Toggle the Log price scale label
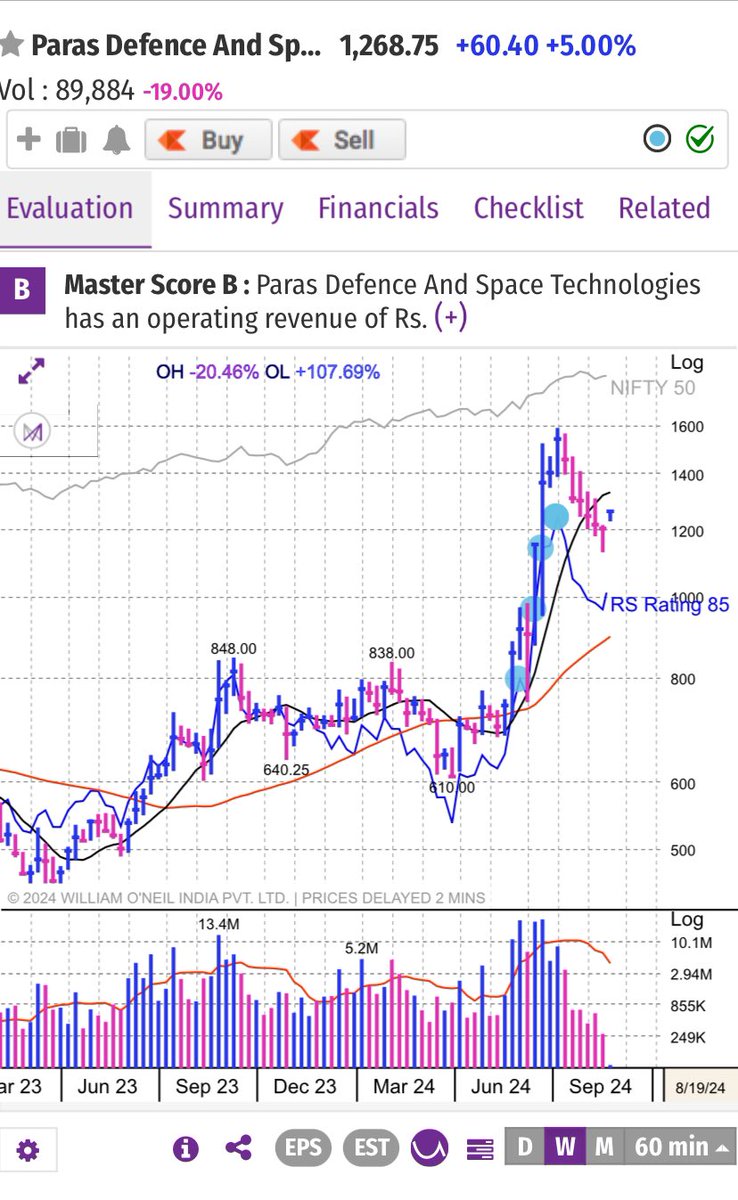Screen dimensions: 738x1200 [687, 362]
